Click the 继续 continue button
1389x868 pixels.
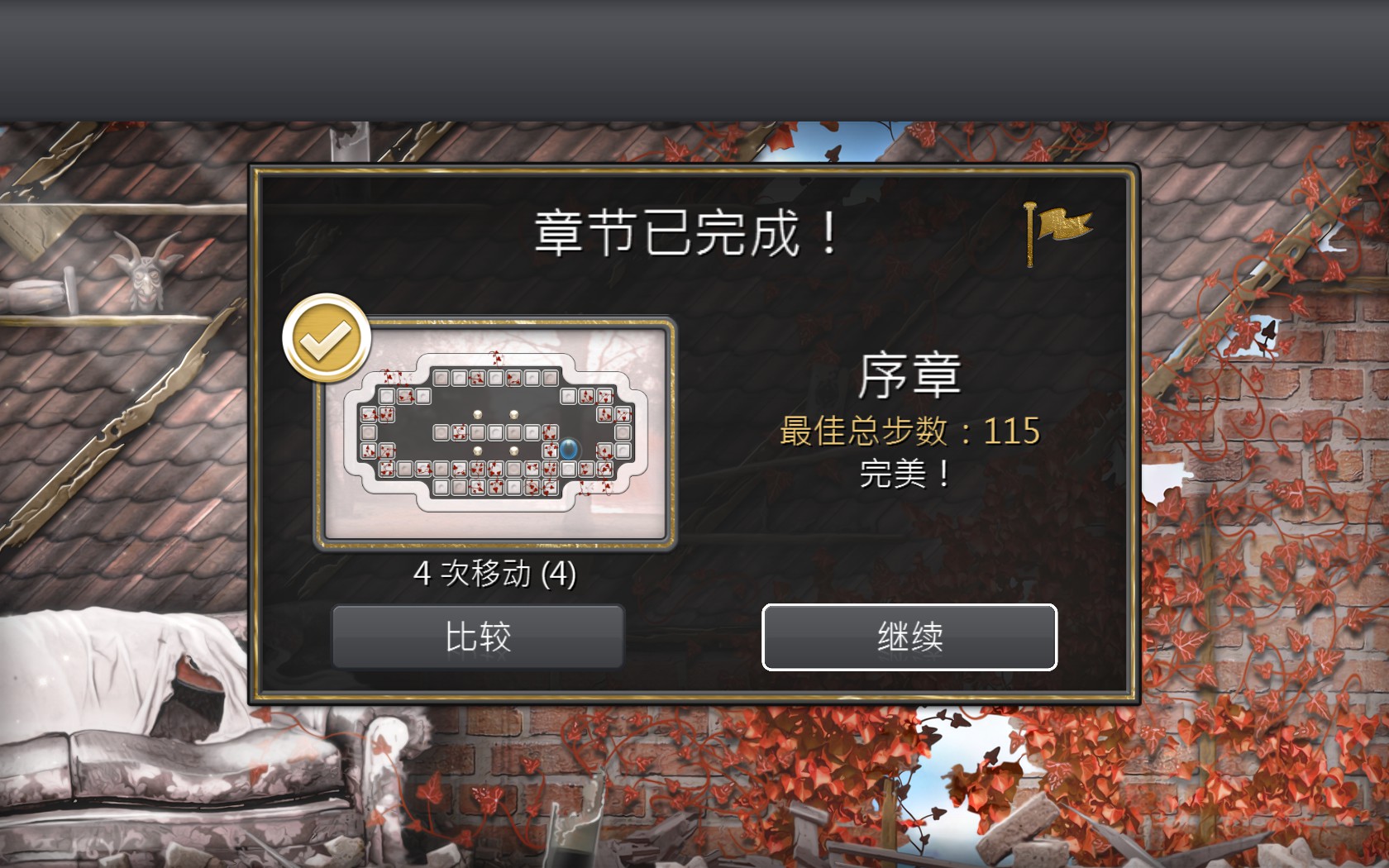pos(909,637)
